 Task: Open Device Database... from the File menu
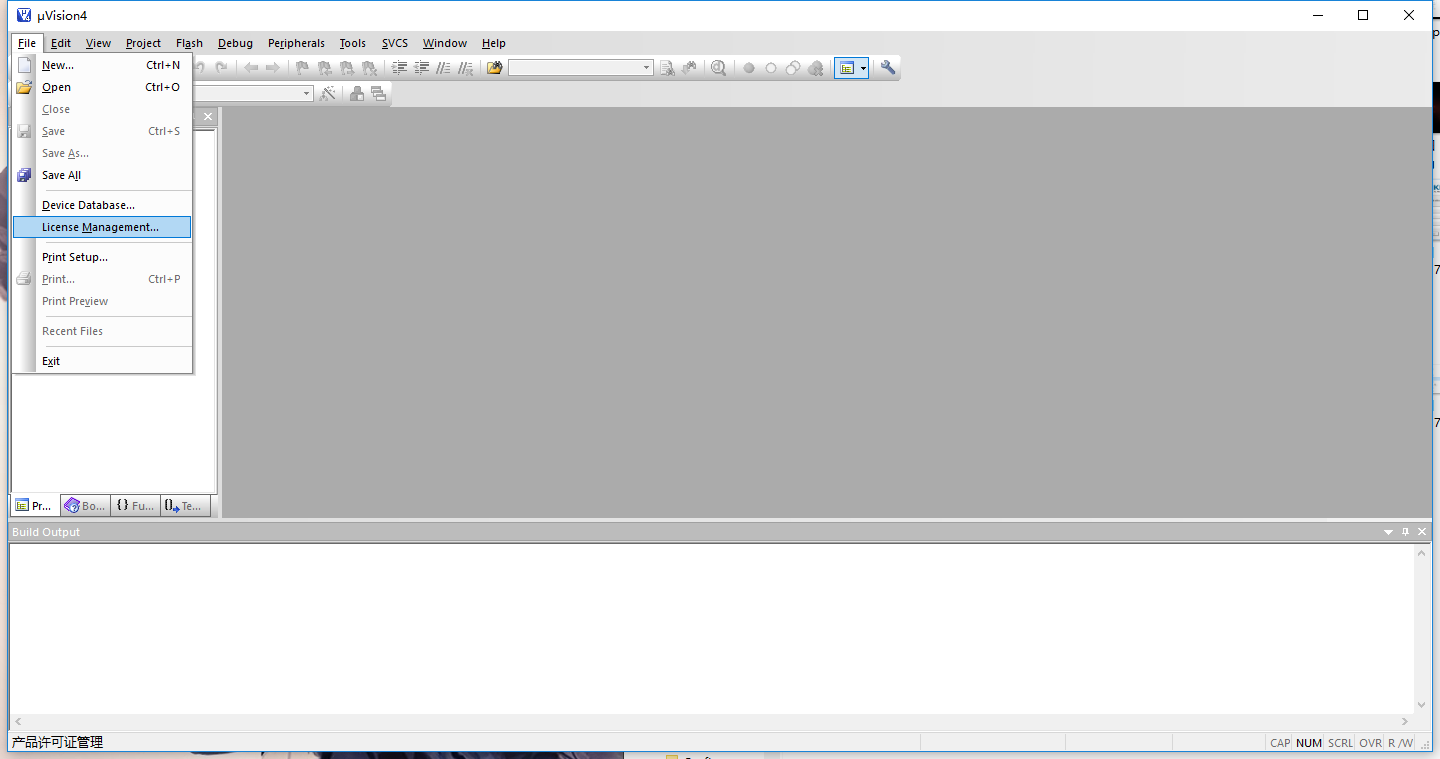[x=102, y=205]
